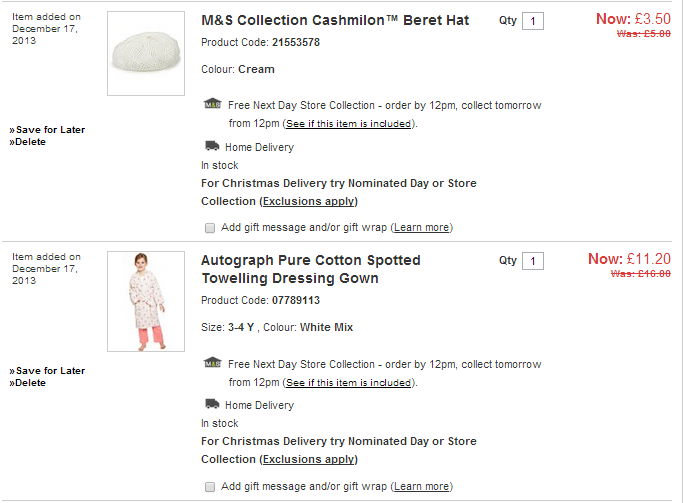Open the M&S Collection Cashmilon Beret Hat title
The height and width of the screenshot is (503, 683).
click(x=335, y=20)
